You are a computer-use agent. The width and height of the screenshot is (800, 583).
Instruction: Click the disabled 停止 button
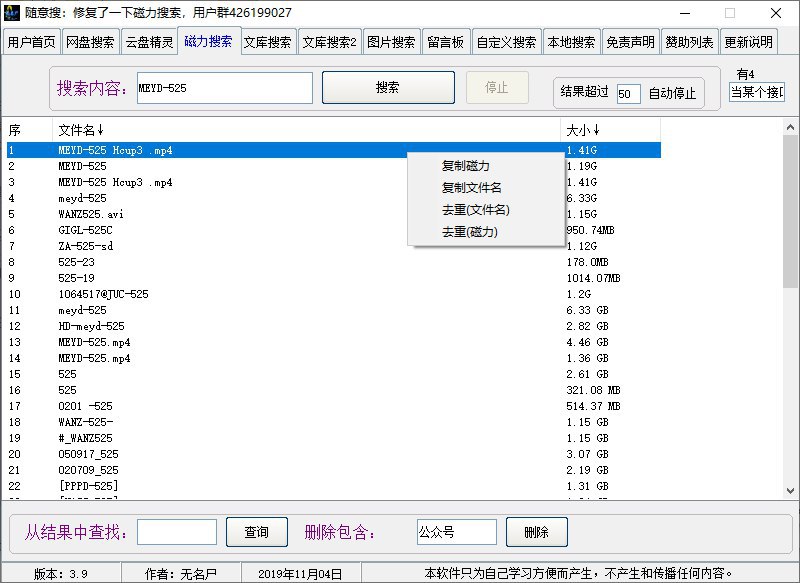(497, 87)
